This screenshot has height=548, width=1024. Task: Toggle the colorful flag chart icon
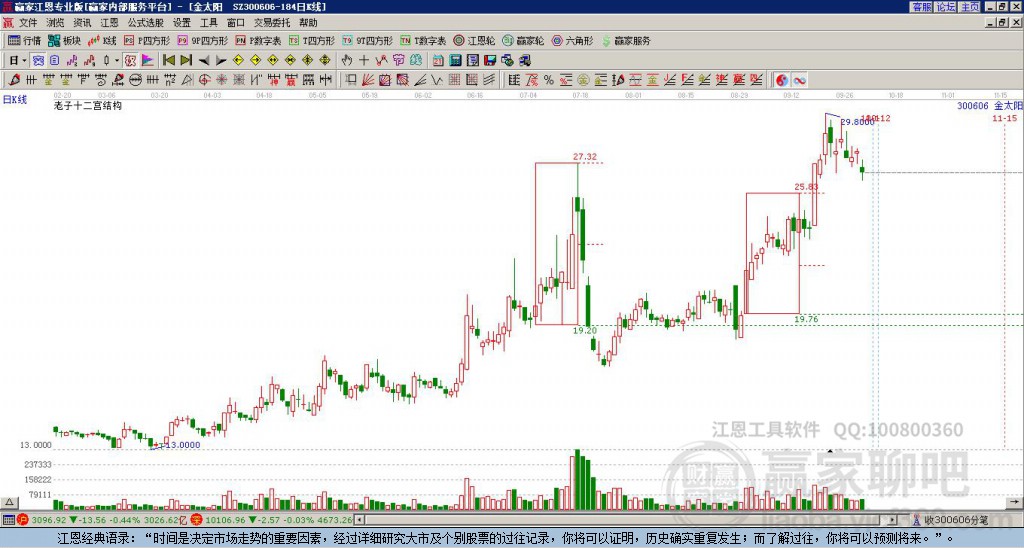(x=148, y=60)
